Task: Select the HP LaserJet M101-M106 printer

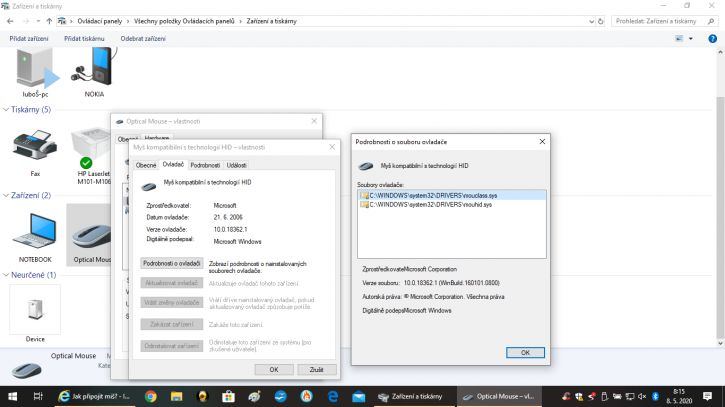Action: pos(93,155)
